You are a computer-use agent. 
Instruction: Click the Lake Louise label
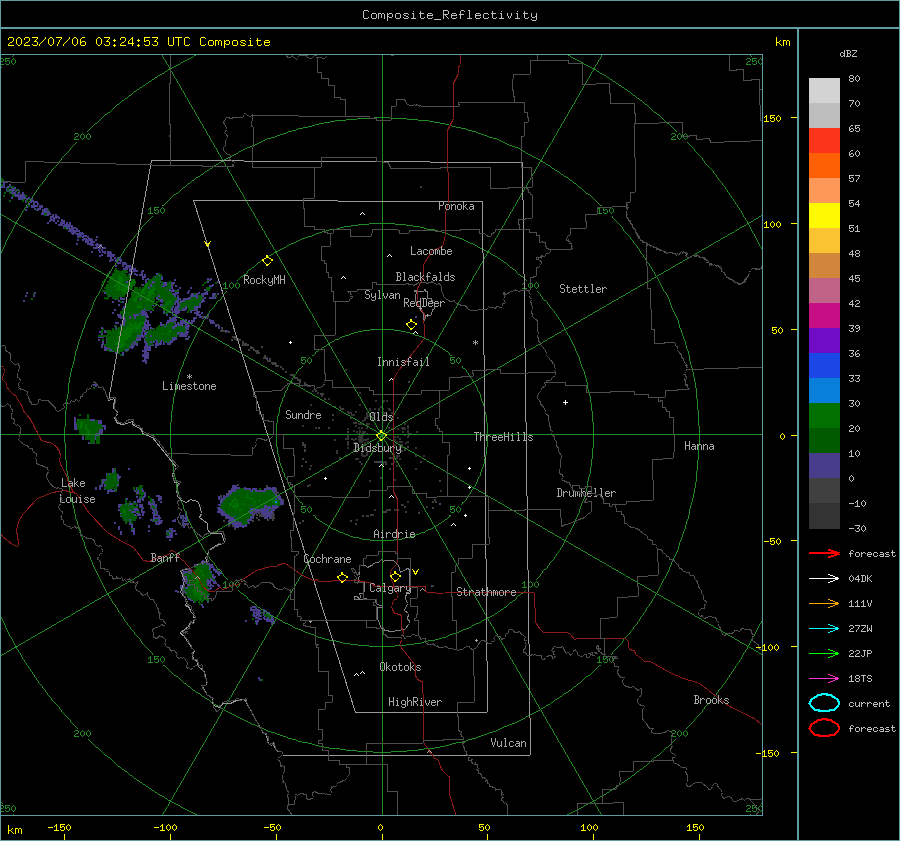point(77,491)
